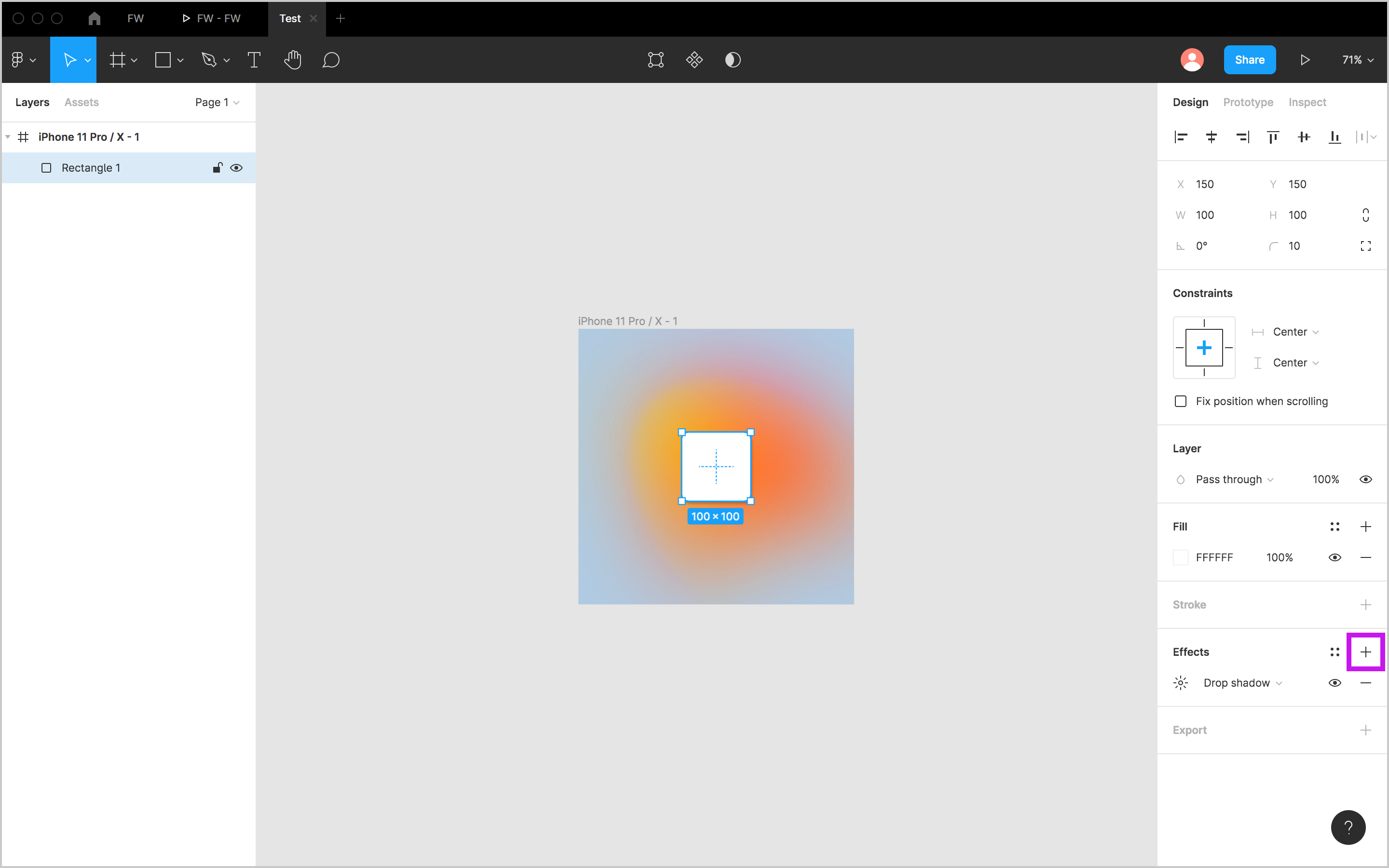
Task: Switch to the Prototype tab
Action: point(1248,102)
